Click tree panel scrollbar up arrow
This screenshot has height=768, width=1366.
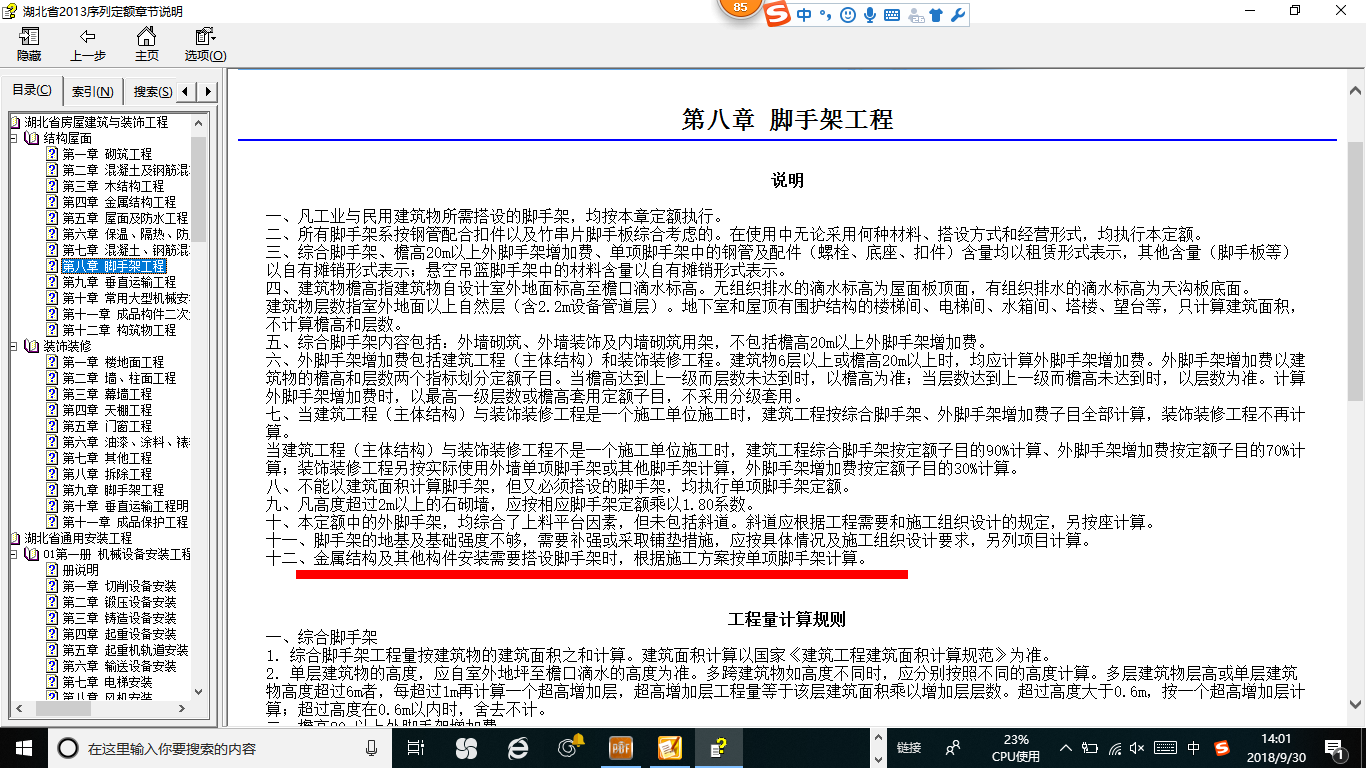198,123
